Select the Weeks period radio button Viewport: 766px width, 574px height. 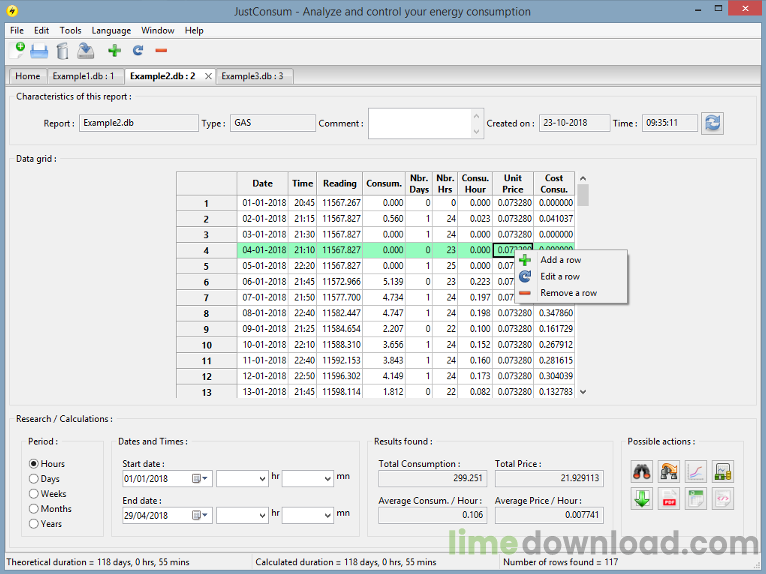(34, 494)
